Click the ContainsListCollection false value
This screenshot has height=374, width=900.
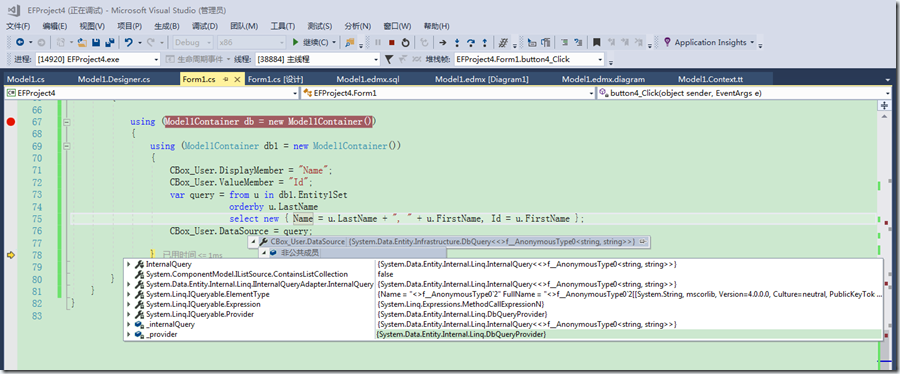tap(385, 274)
